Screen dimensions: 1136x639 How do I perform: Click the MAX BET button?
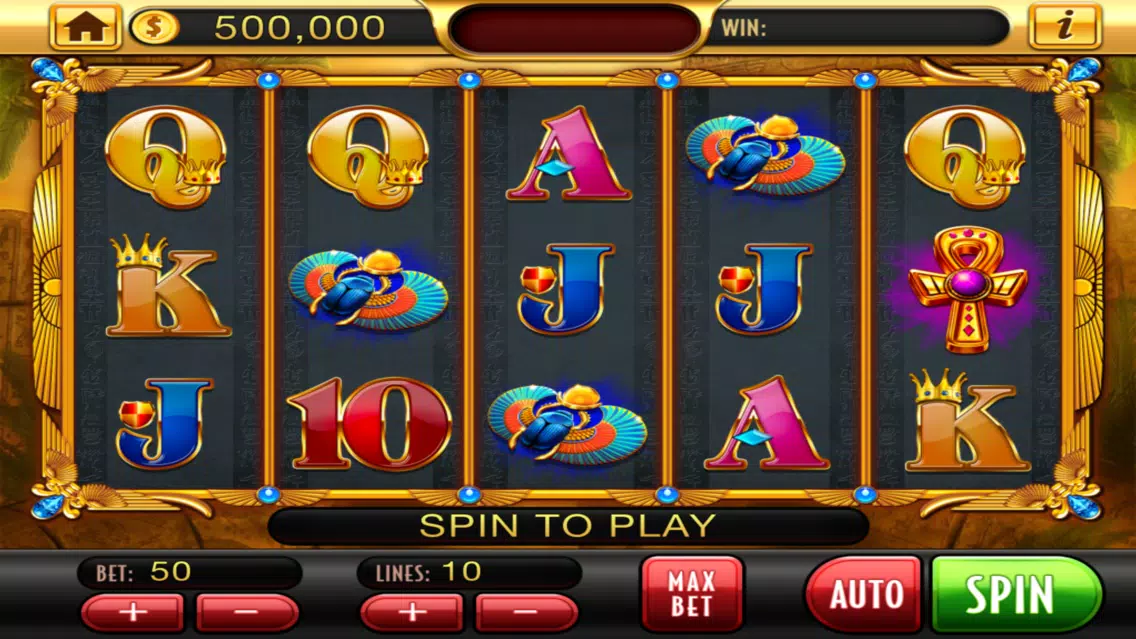tap(692, 593)
